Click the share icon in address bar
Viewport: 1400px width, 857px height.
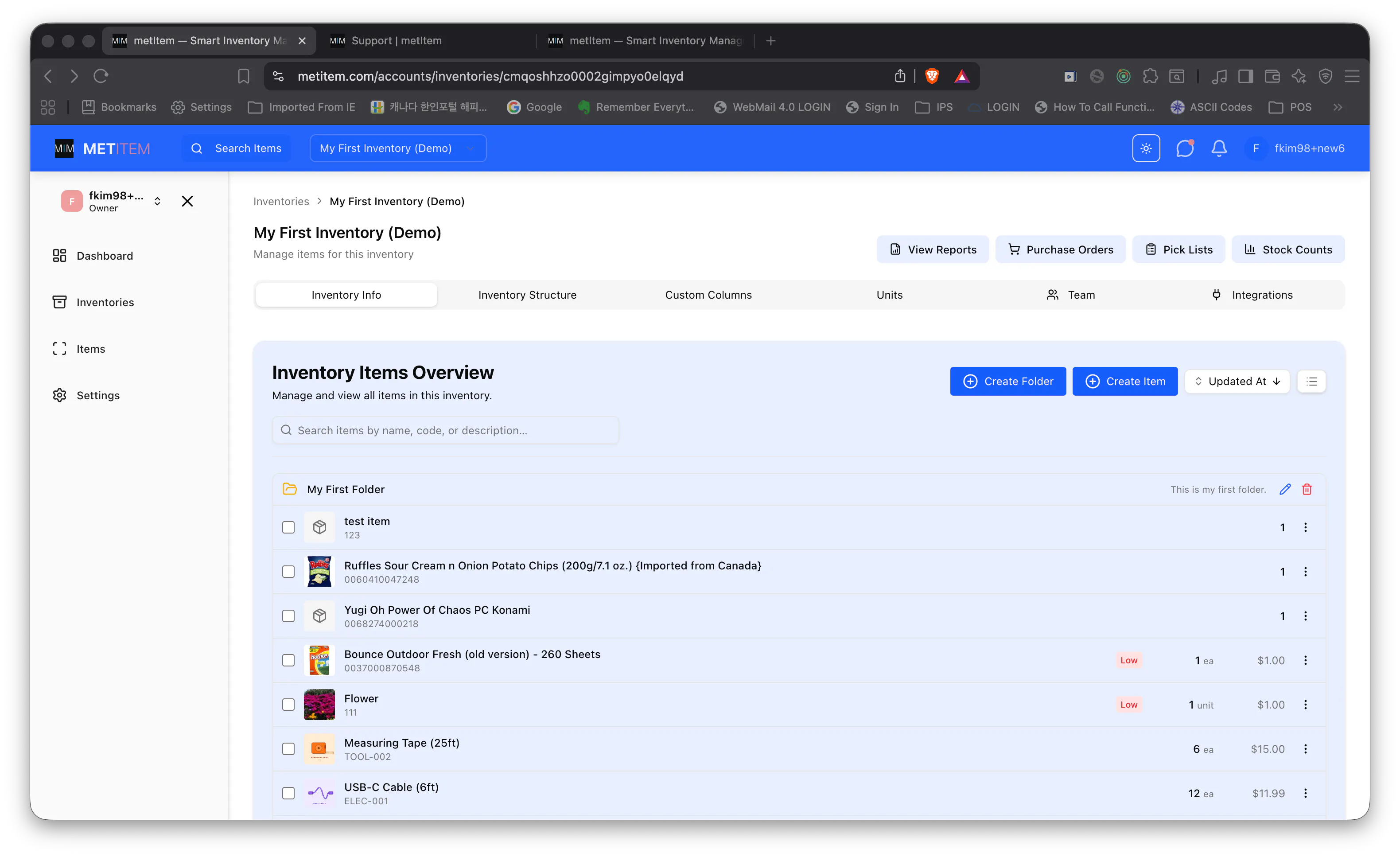pos(900,76)
